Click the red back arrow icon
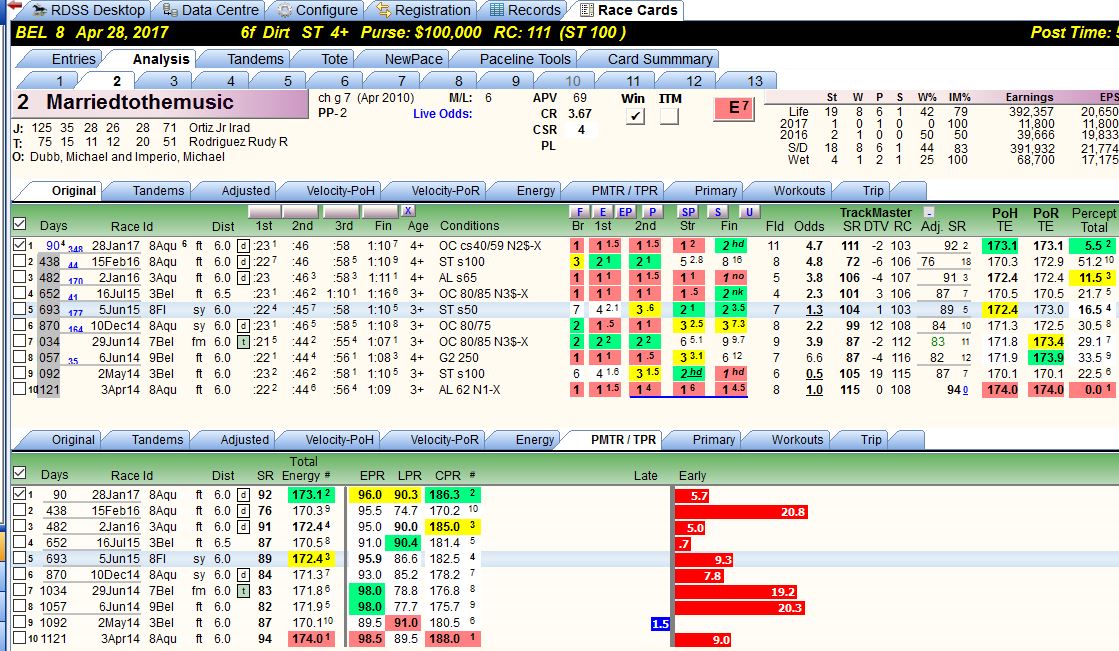Viewport: 1119px width, 651px height. [14, 6]
